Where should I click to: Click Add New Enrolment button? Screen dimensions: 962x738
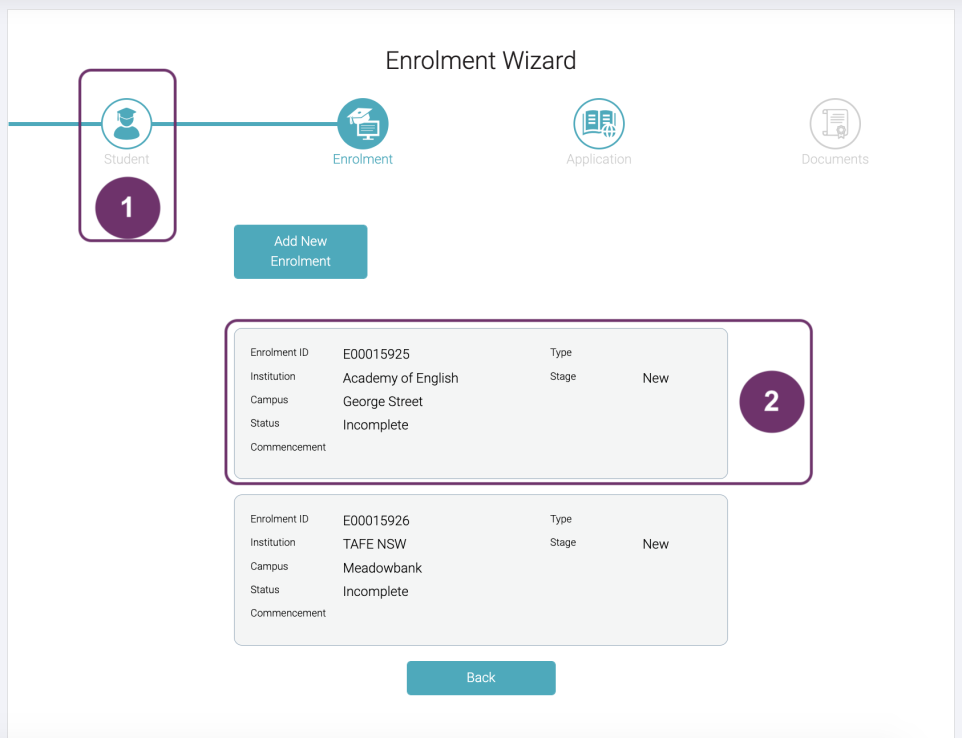pos(301,252)
